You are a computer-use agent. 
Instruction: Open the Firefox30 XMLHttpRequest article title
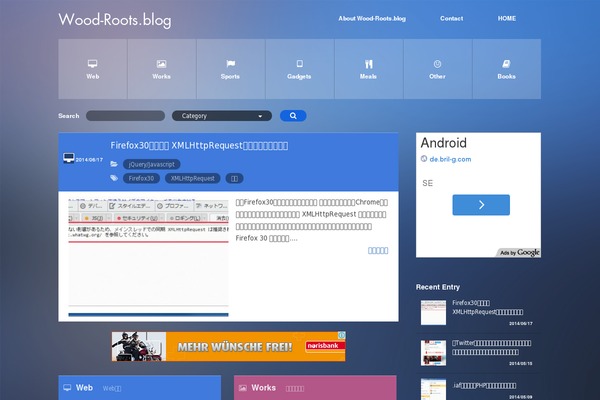tap(199, 145)
